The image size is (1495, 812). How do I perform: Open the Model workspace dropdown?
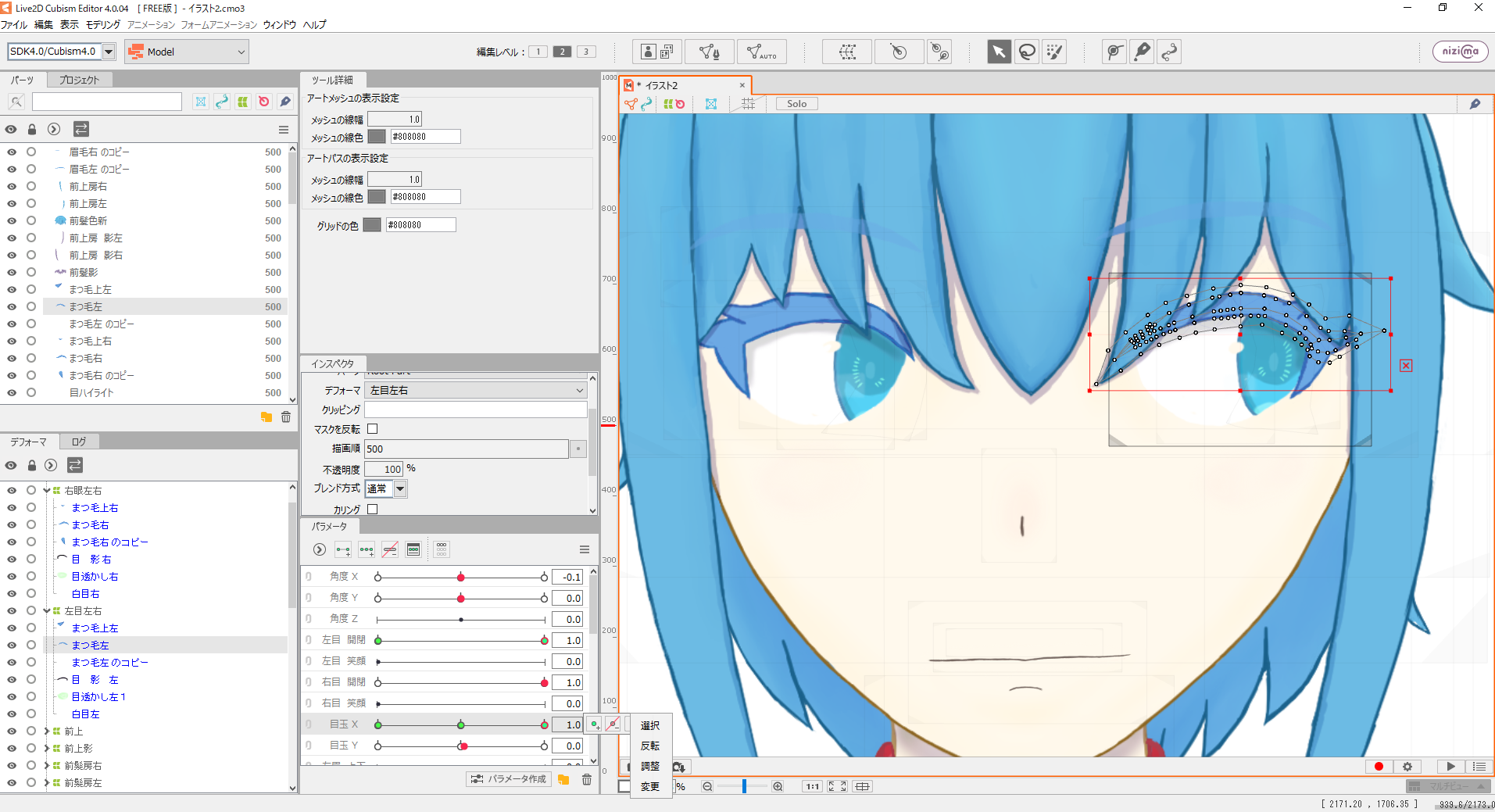[x=186, y=52]
